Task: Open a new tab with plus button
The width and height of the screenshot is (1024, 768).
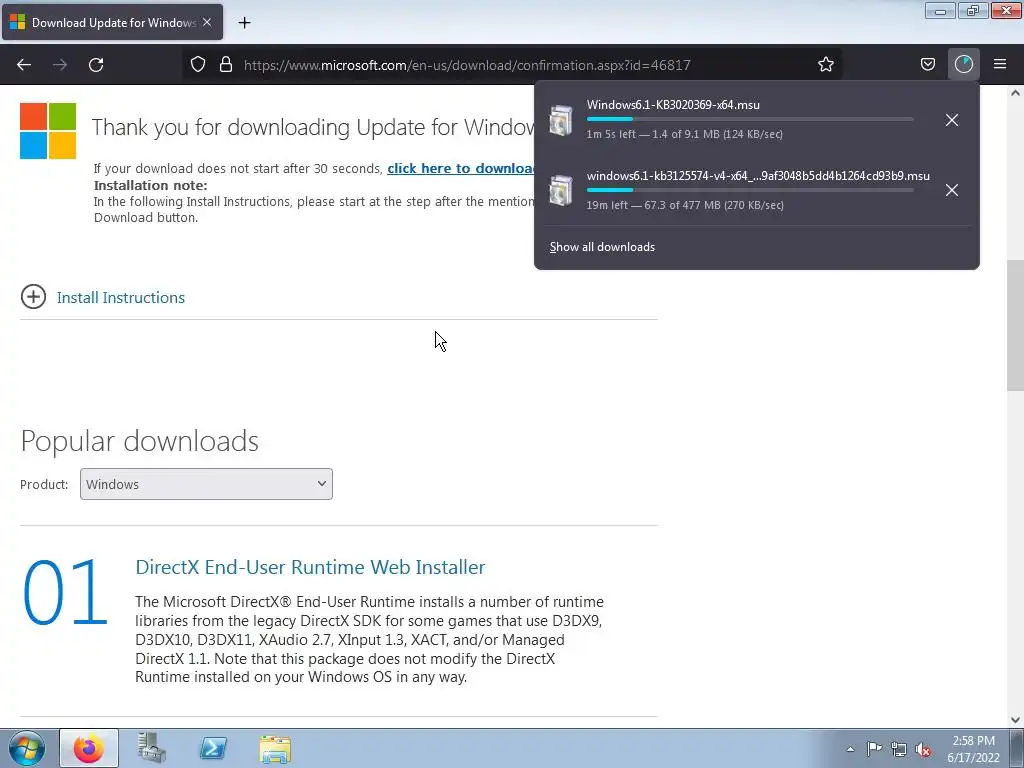Action: [244, 23]
